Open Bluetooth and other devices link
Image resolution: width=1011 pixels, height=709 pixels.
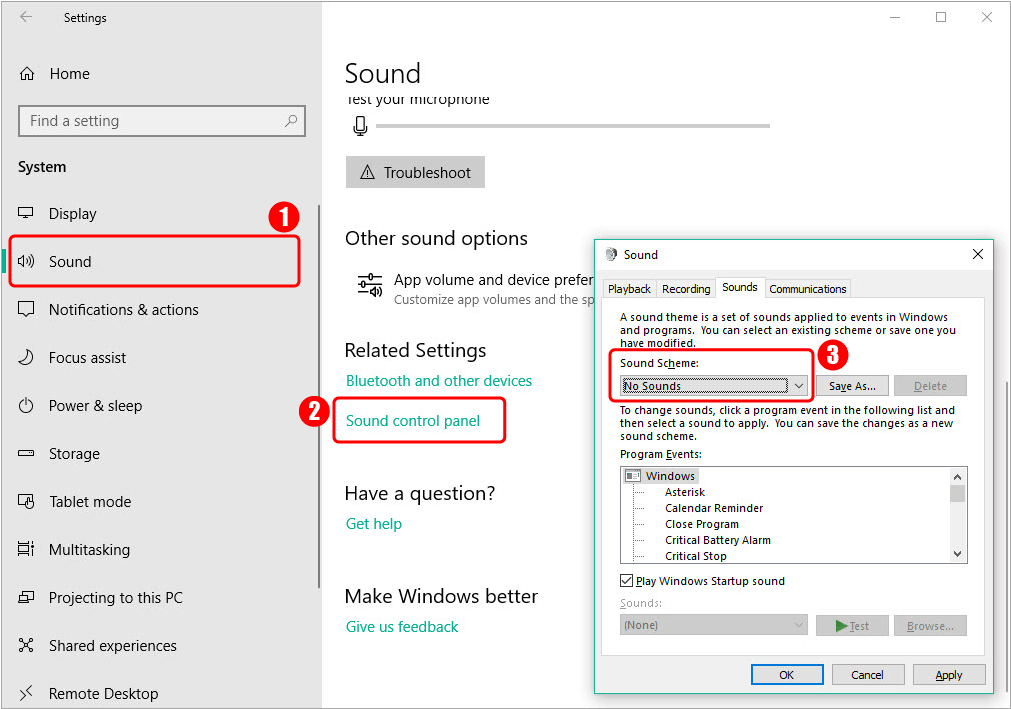click(x=439, y=381)
